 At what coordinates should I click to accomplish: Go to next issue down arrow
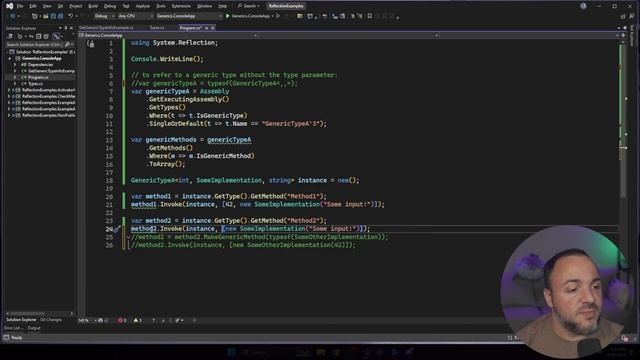[x=163, y=320]
